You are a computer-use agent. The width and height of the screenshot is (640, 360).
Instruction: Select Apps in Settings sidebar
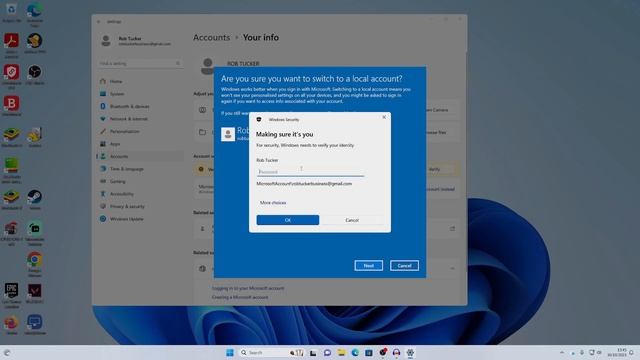click(140, 144)
